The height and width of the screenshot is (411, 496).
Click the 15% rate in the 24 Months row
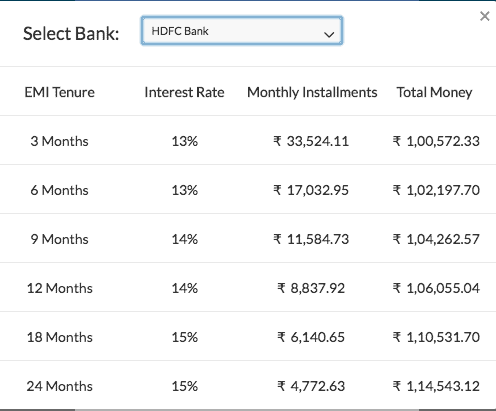point(185,386)
